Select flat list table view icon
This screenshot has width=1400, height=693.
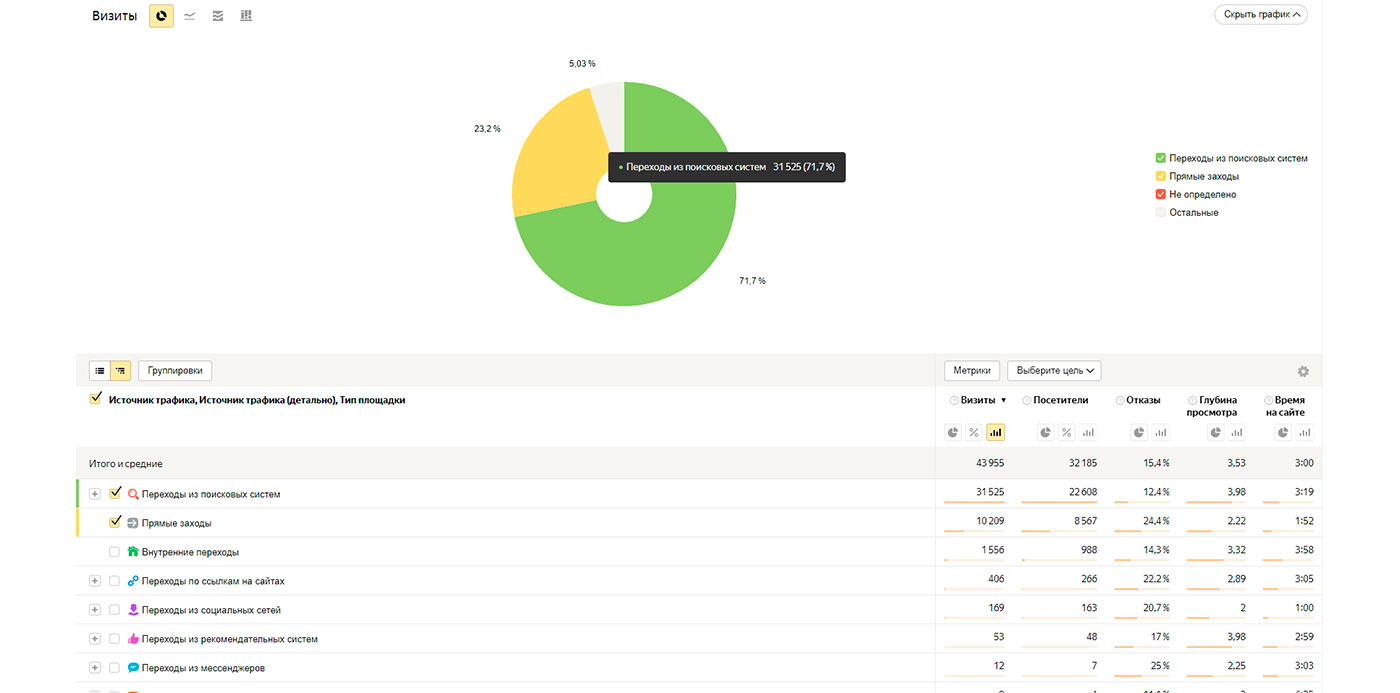click(100, 371)
